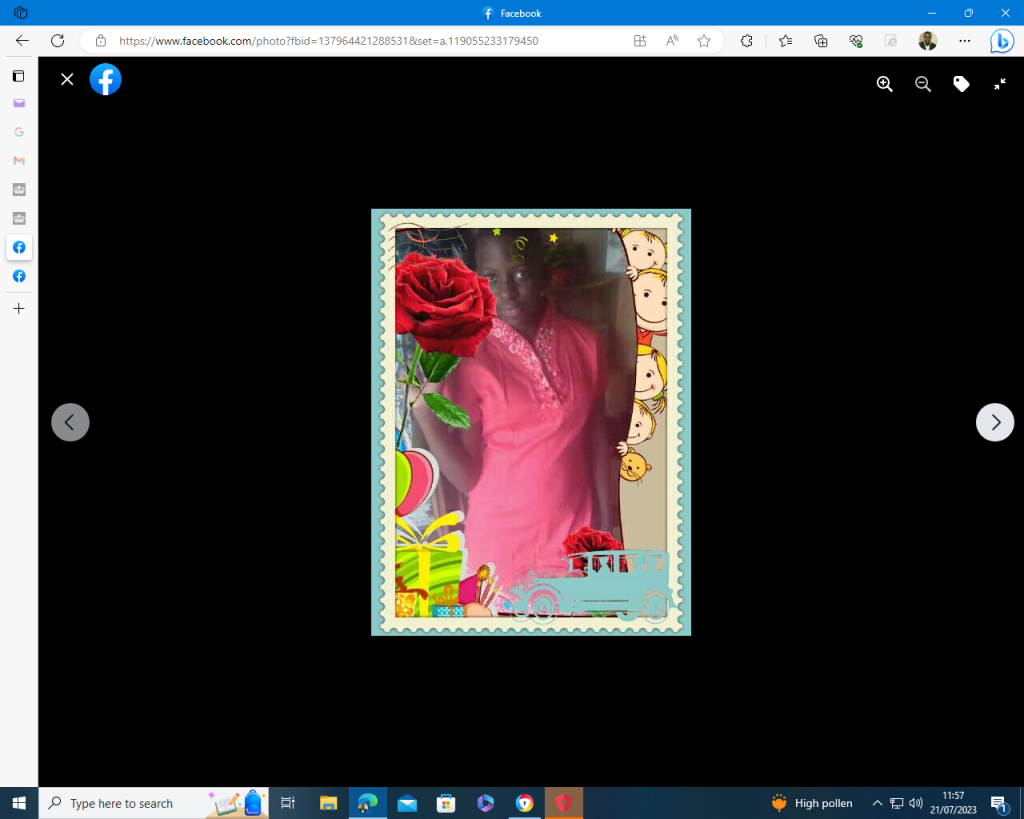This screenshot has width=1024, height=819.
Task: Zoom out of the Facebook photo
Action: pyautogui.click(x=923, y=84)
